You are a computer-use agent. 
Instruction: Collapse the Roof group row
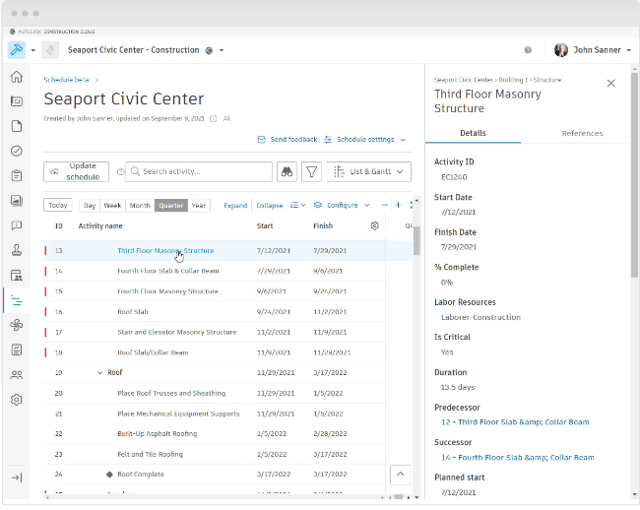click(x=100, y=373)
